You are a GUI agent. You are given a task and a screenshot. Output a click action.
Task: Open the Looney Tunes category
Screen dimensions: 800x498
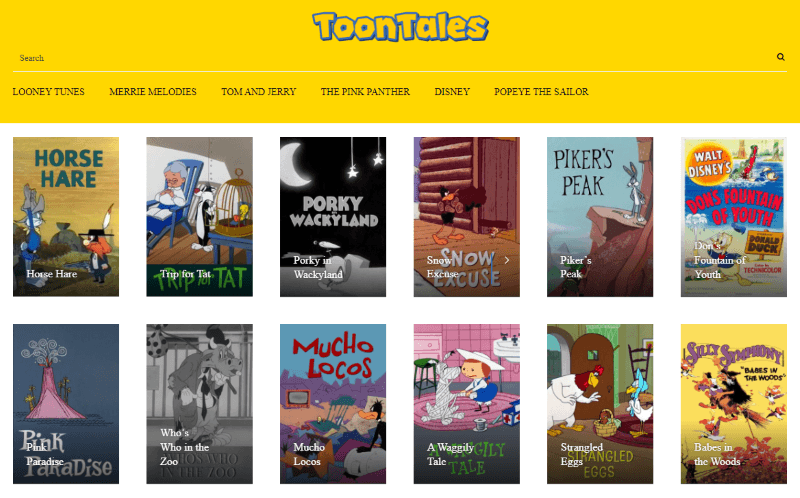click(48, 92)
